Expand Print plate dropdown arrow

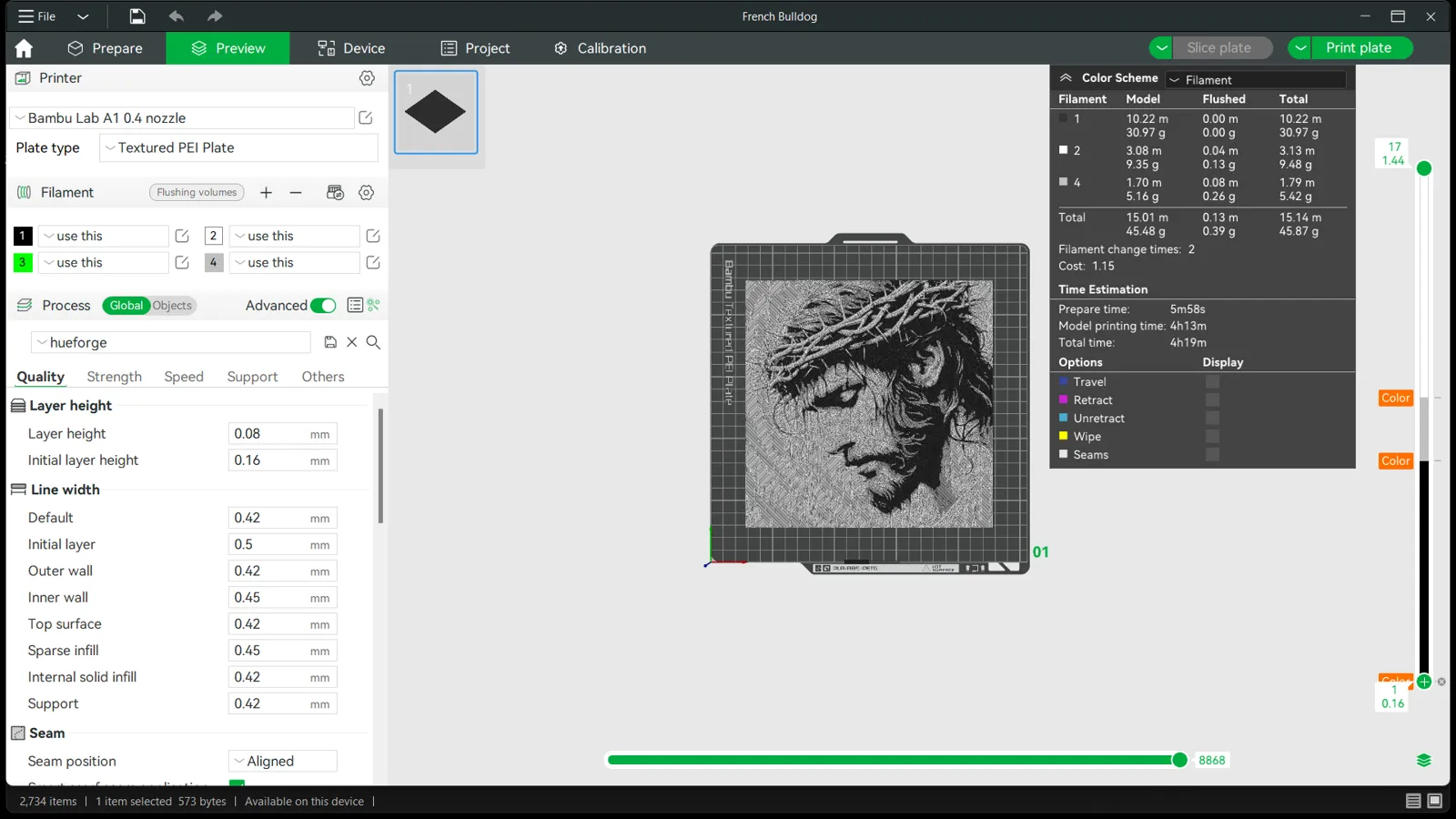coord(1300,48)
